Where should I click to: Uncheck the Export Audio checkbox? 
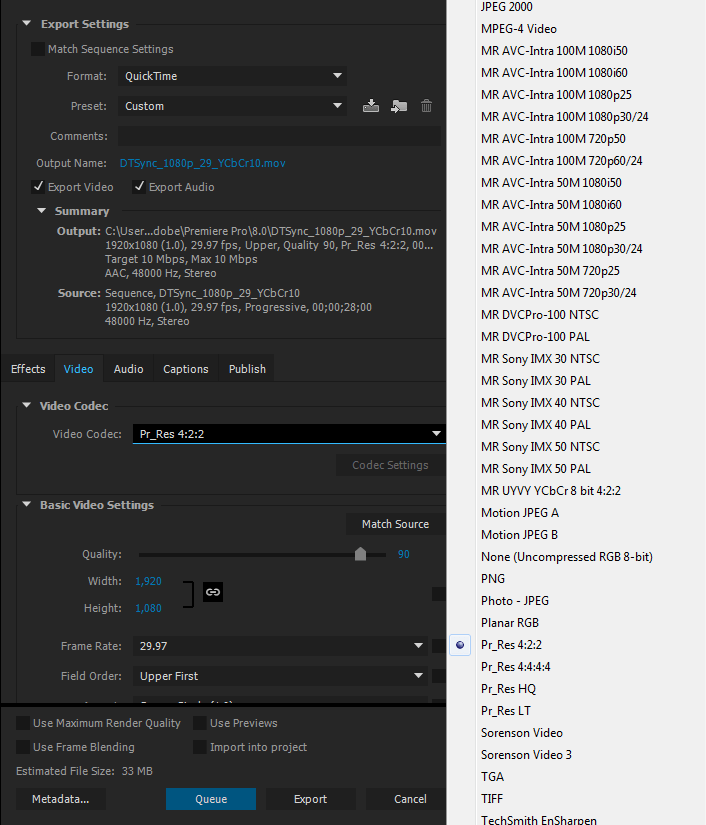pyautogui.click(x=139, y=187)
